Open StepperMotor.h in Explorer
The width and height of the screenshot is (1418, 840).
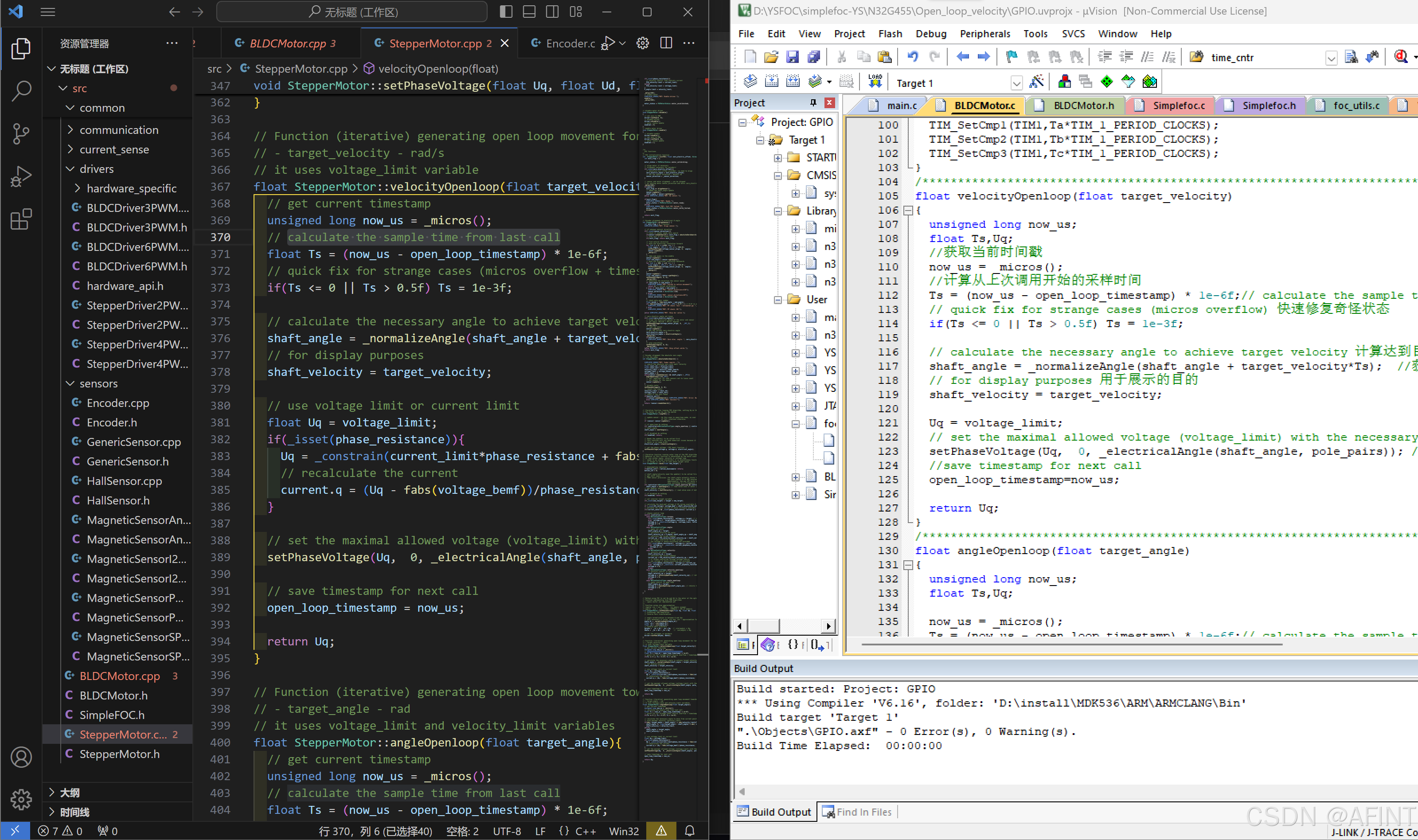(x=119, y=754)
